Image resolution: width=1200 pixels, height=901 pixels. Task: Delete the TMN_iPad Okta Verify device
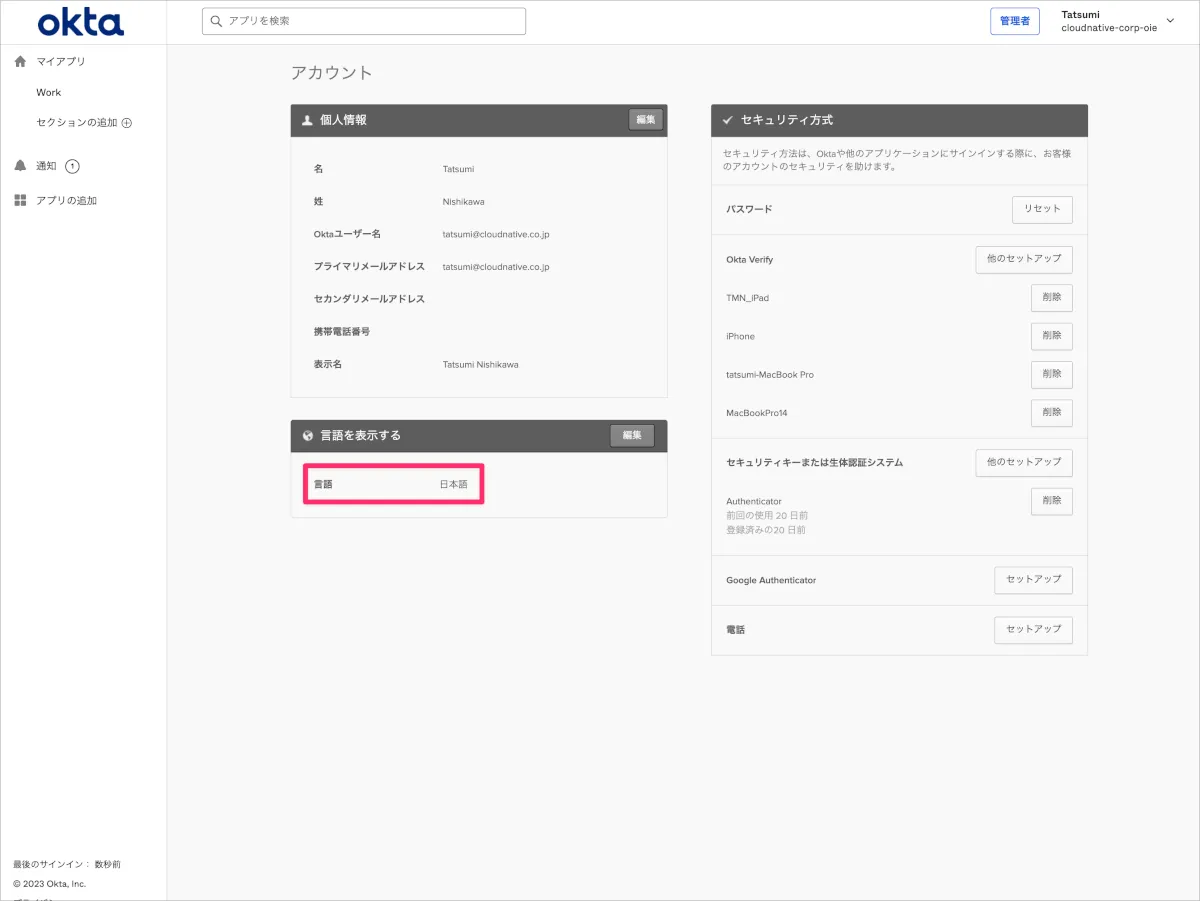[x=1051, y=298]
